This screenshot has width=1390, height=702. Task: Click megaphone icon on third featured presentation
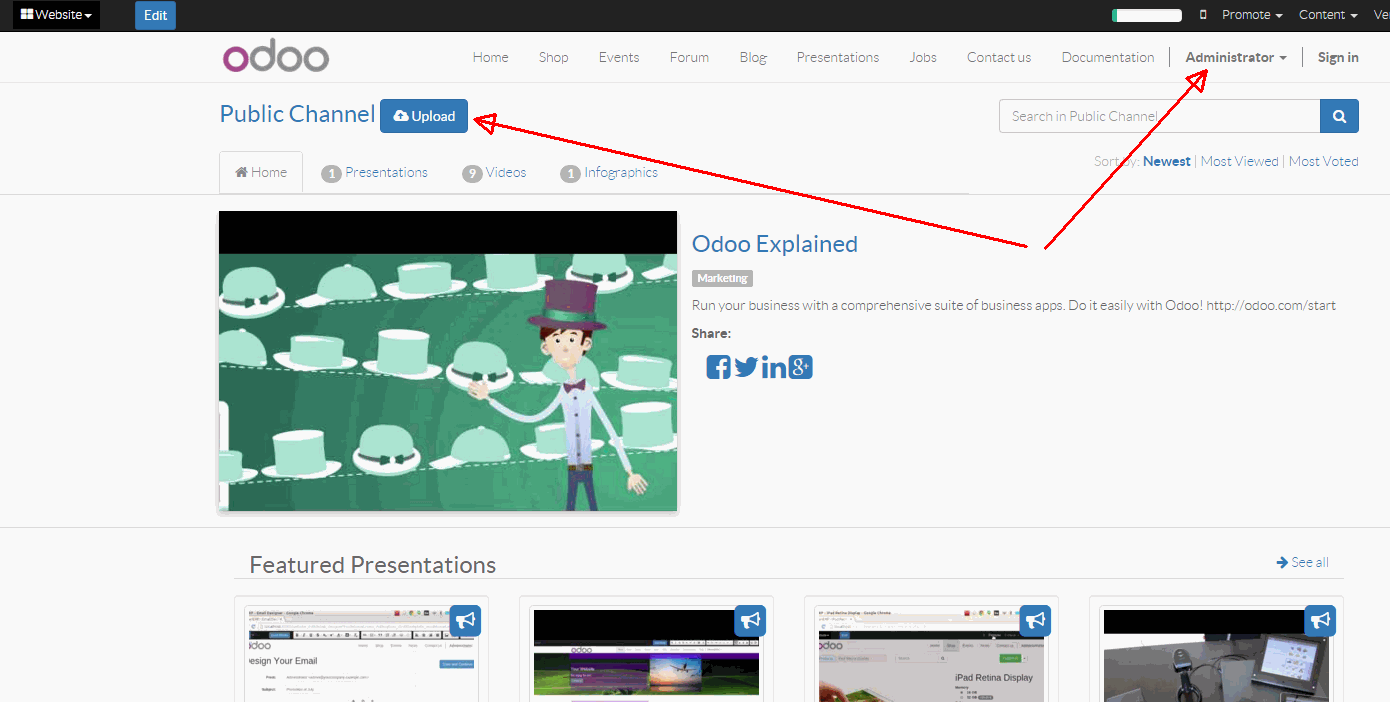tap(1035, 620)
